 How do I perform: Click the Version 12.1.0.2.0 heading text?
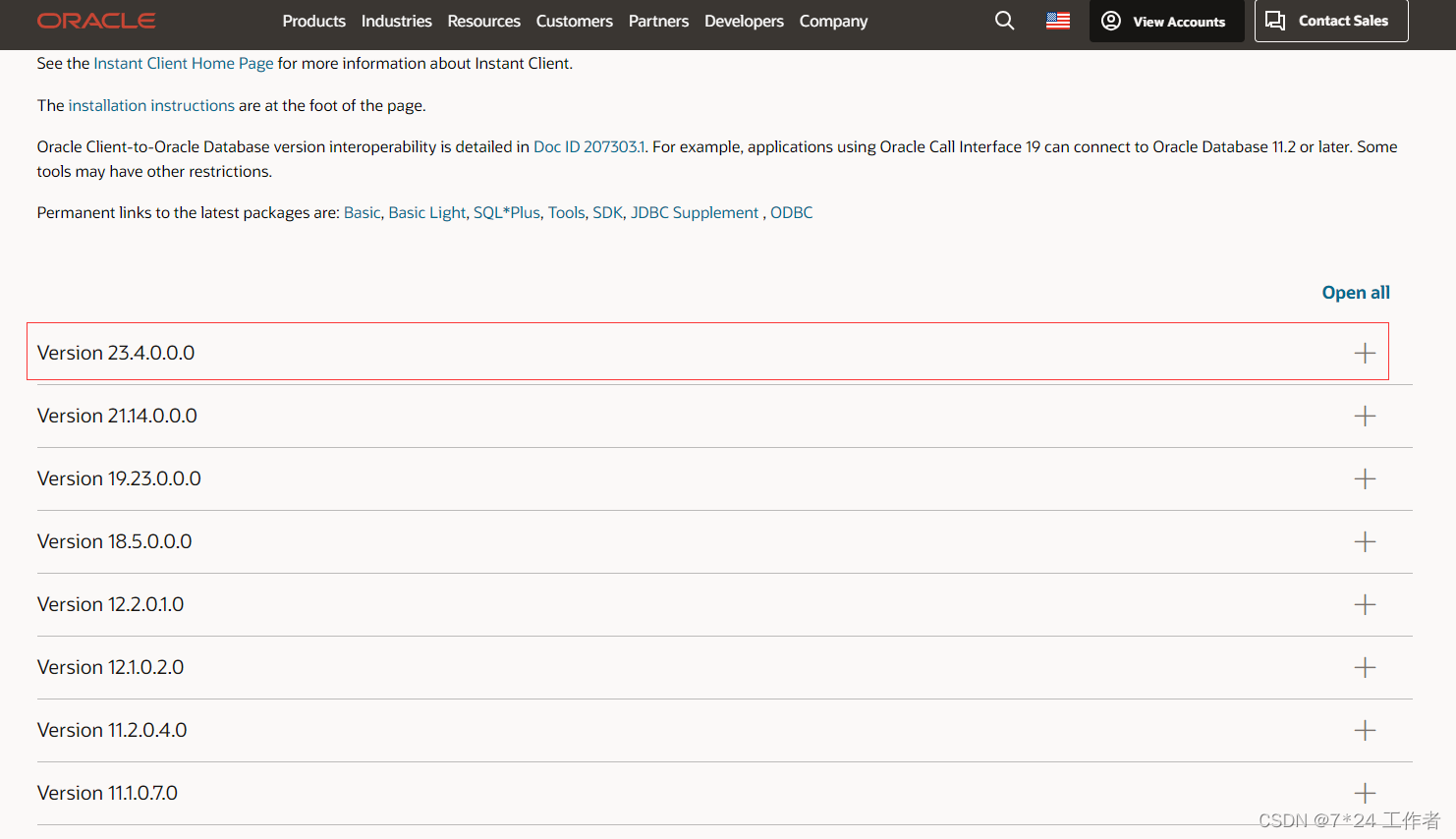point(111,667)
